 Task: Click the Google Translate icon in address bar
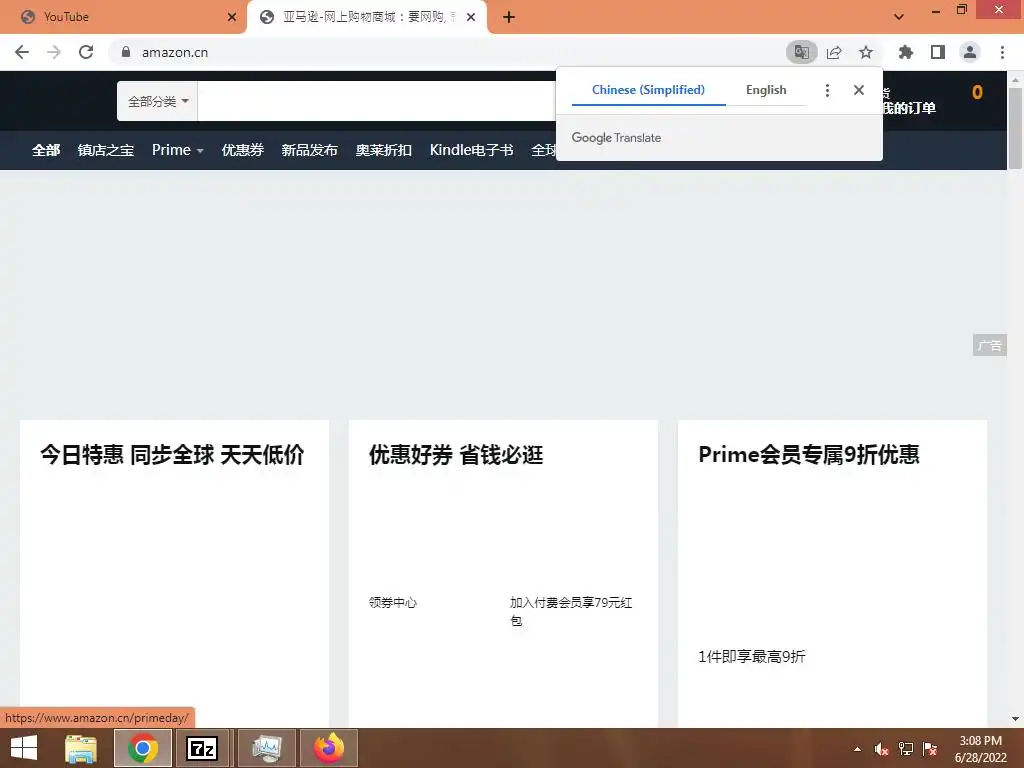tap(801, 52)
